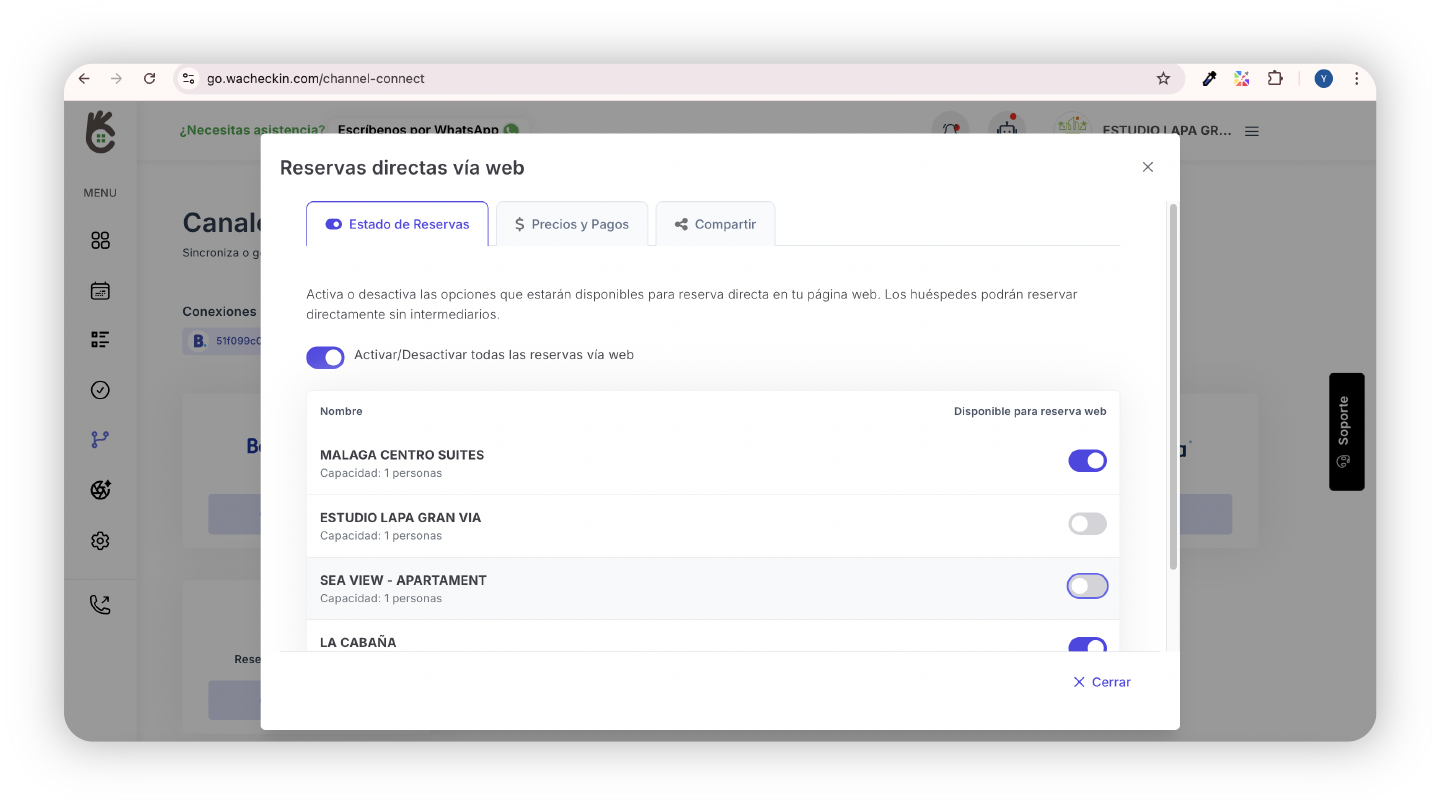1432x807 pixels.
Task: Open the calendar icon in sidebar
Action: 100,291
